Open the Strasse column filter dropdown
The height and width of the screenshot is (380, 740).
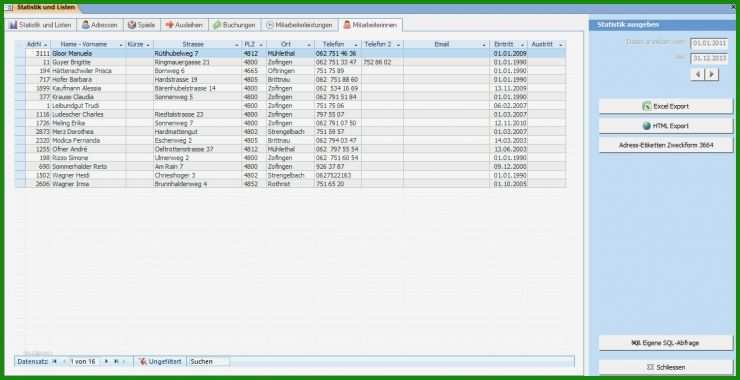point(237,45)
